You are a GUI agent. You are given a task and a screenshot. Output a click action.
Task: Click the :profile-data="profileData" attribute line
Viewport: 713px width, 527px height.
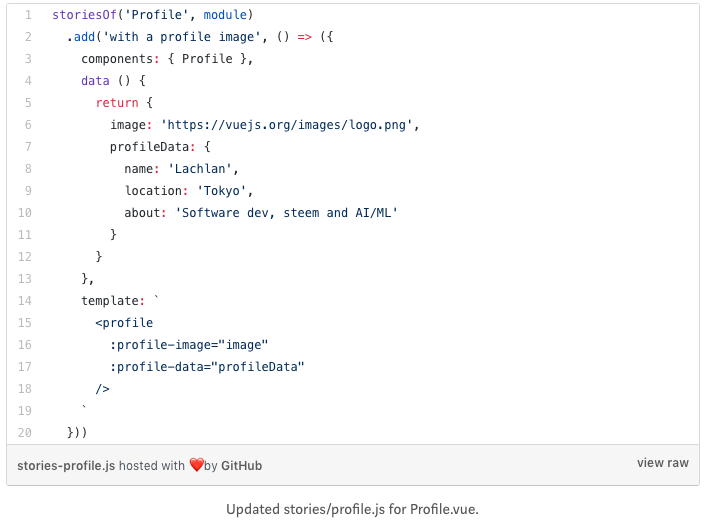point(207,366)
